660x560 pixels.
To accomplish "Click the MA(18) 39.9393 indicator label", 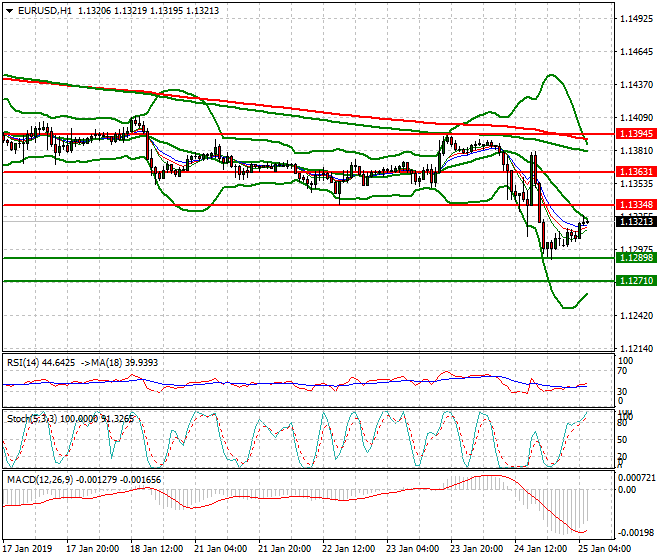I will click(x=125, y=363).
